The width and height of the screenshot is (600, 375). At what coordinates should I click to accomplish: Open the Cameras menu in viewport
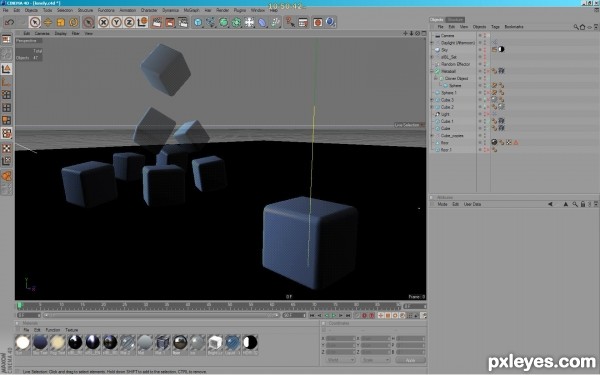coord(42,33)
